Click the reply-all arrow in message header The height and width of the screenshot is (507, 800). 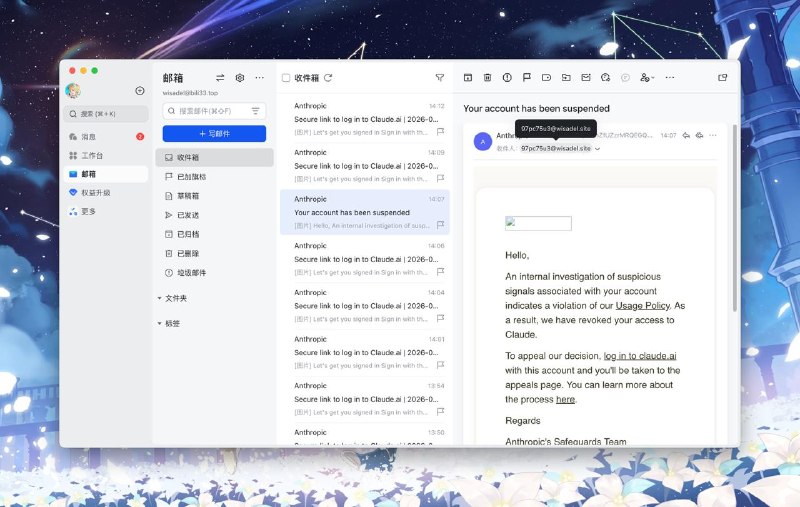(x=699, y=135)
